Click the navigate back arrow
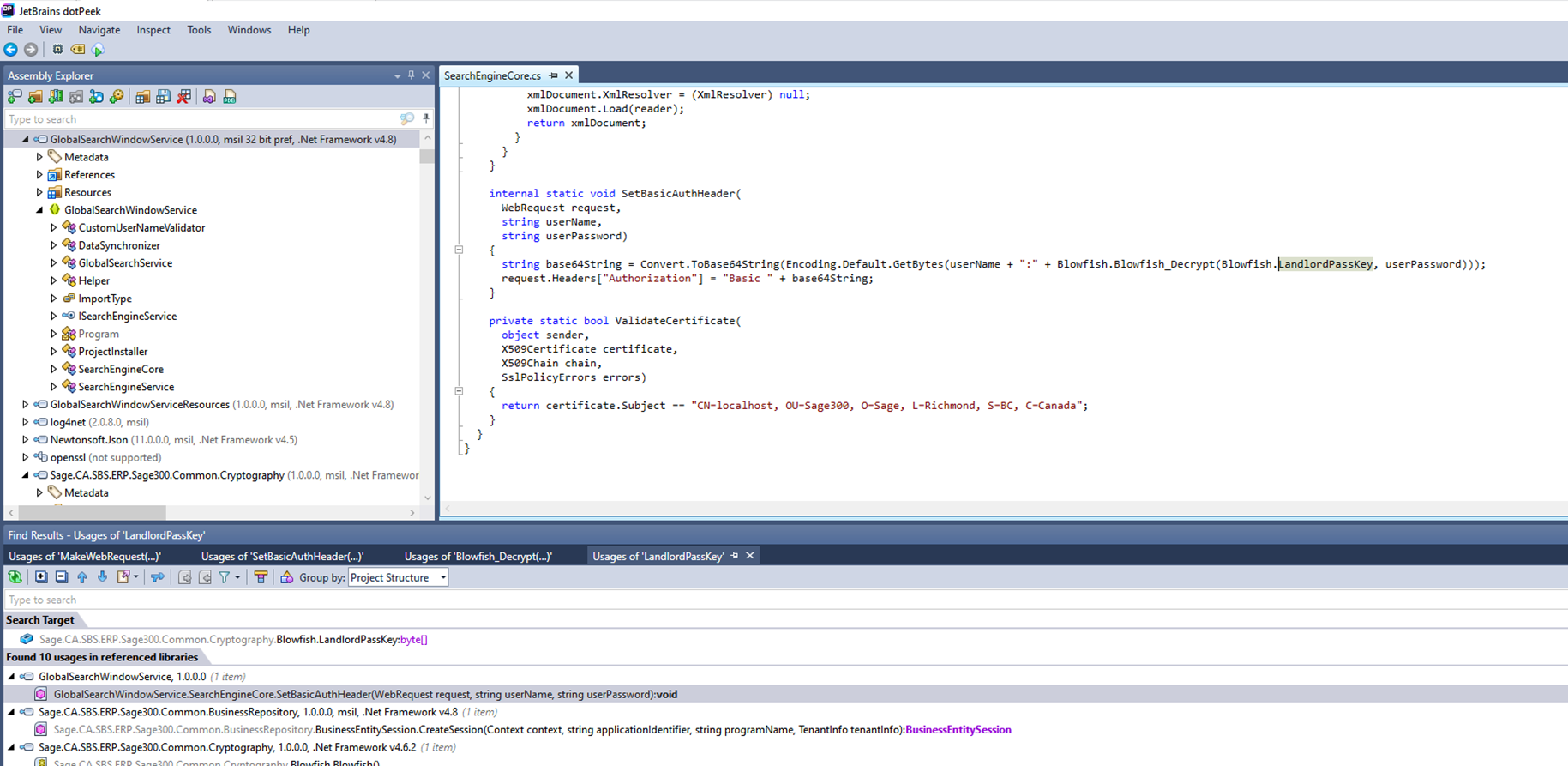 pos(11,50)
